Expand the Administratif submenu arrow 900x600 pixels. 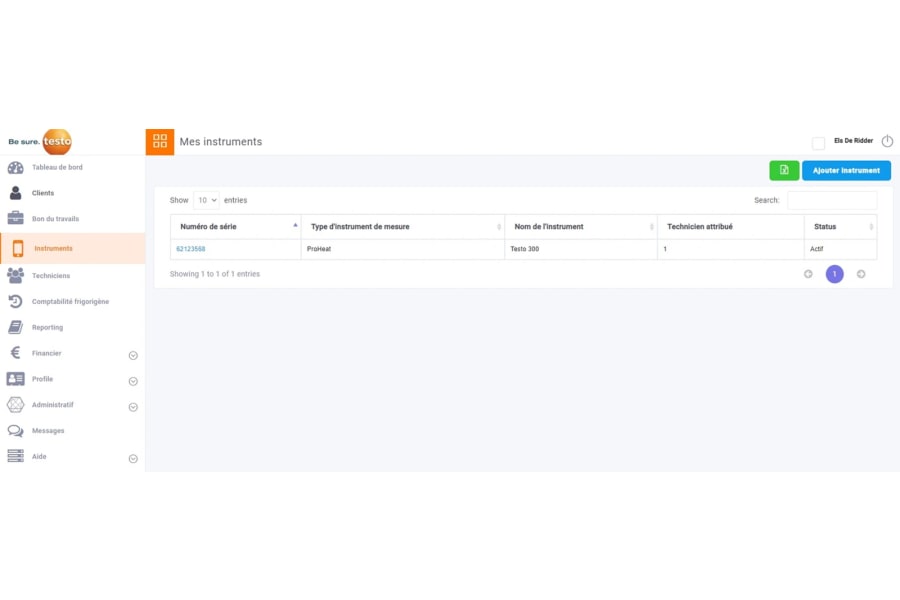[x=133, y=407]
